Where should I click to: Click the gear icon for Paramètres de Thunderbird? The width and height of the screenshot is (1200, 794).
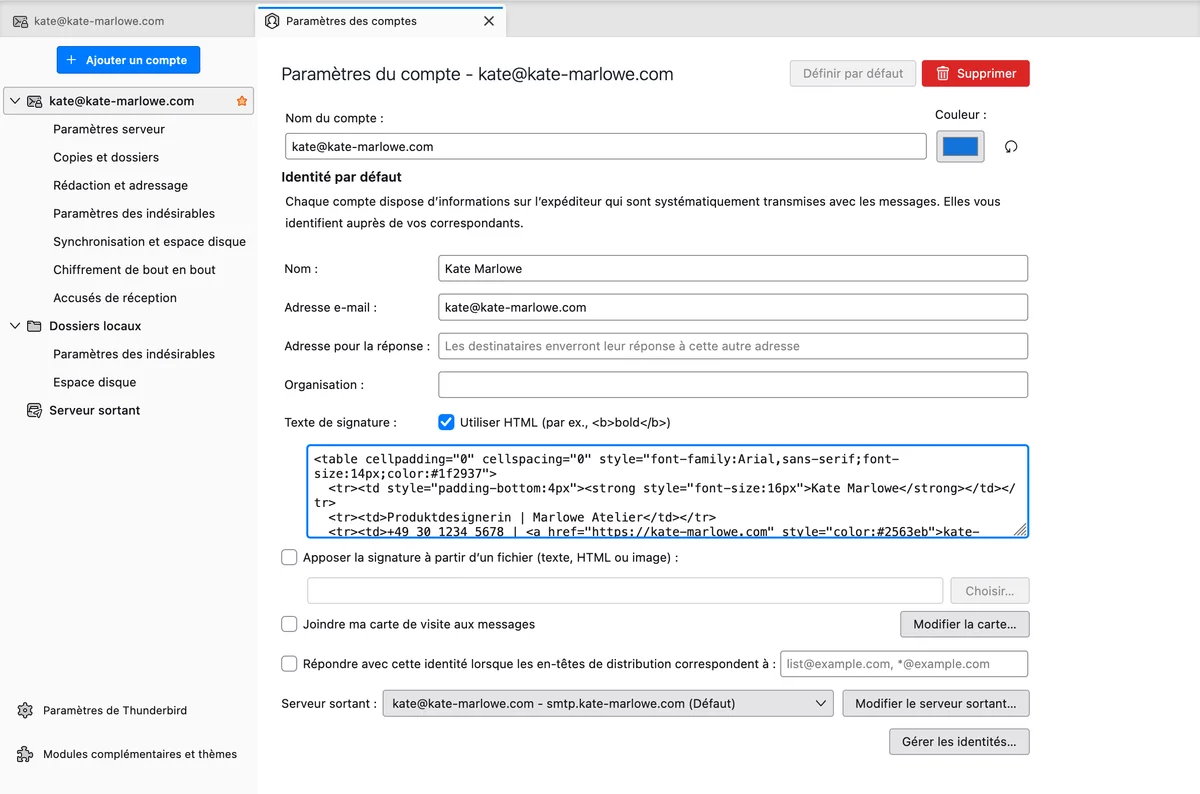[26, 710]
